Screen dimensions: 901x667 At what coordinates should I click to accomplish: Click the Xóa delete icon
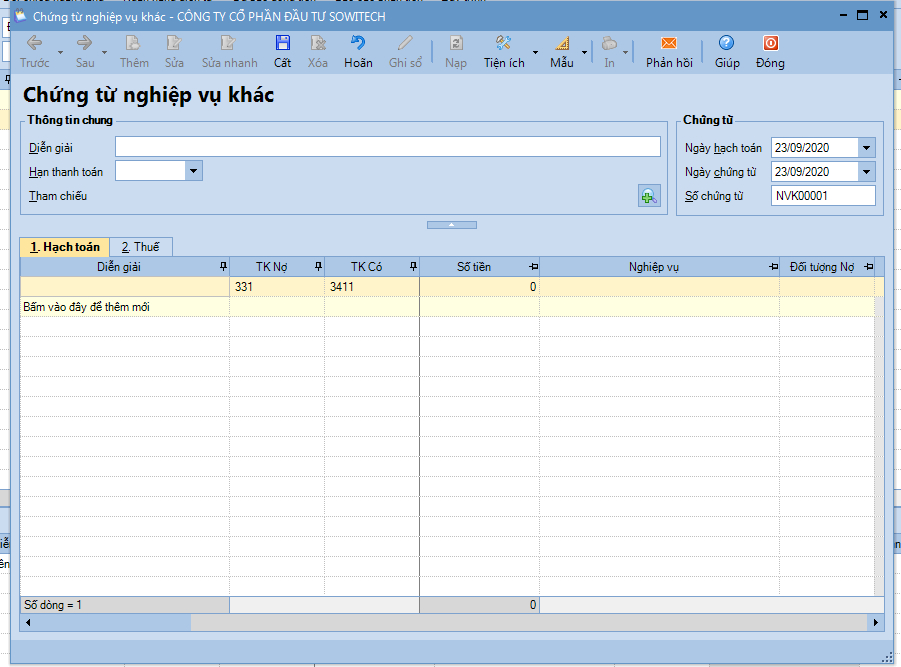pyautogui.click(x=318, y=43)
